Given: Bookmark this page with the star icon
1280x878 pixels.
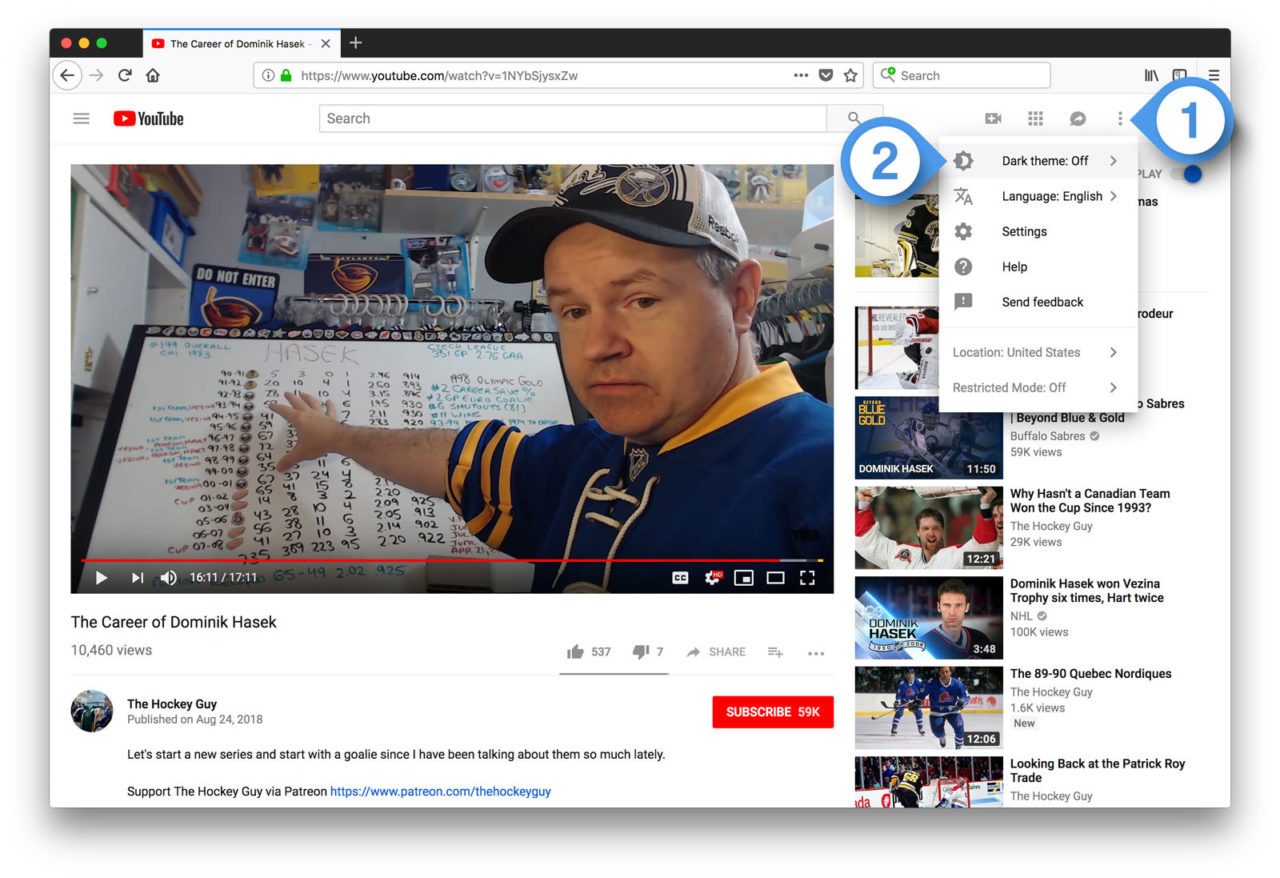Looking at the screenshot, I should (851, 75).
